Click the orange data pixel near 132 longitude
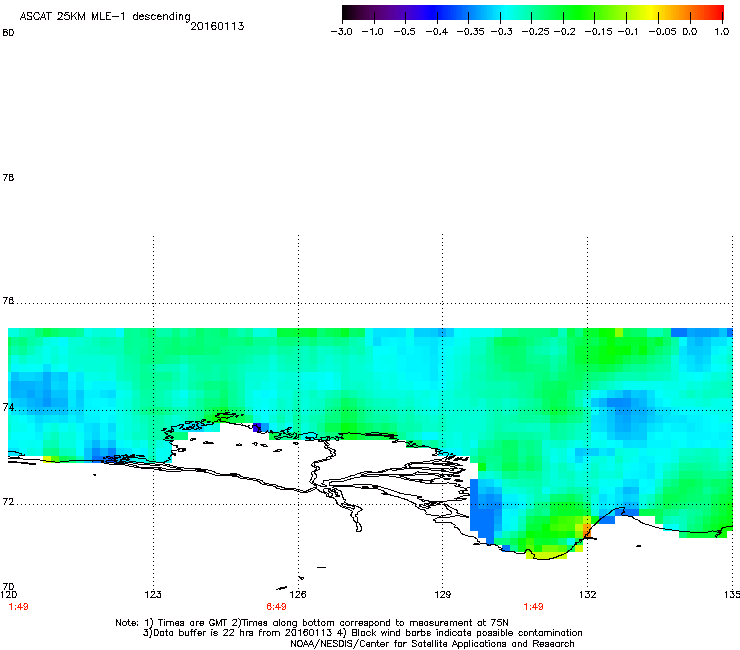The width and height of the screenshot is (740, 650). (x=587, y=530)
